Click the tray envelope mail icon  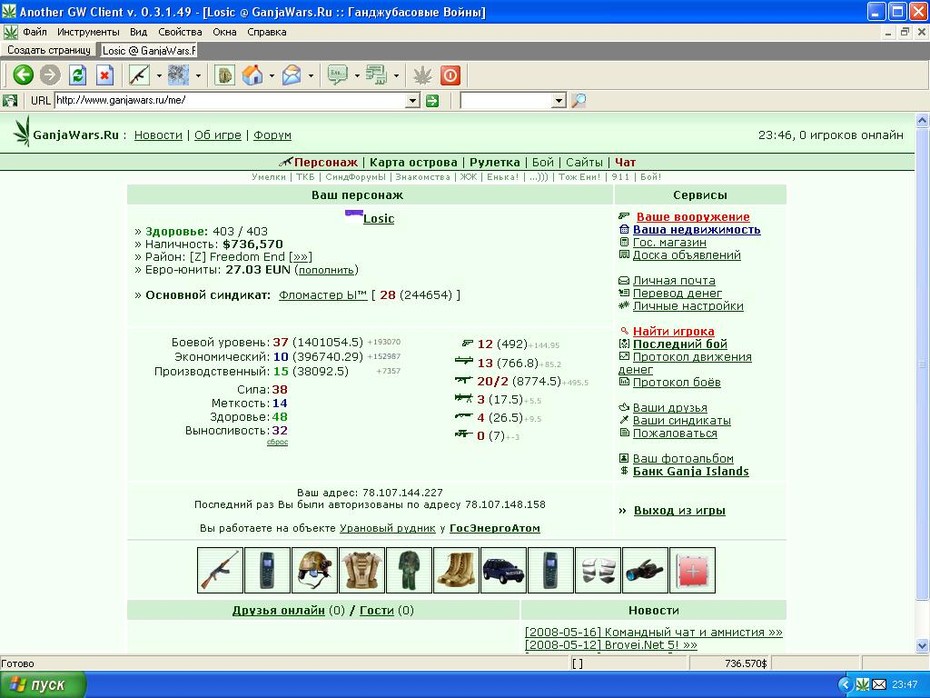879,685
